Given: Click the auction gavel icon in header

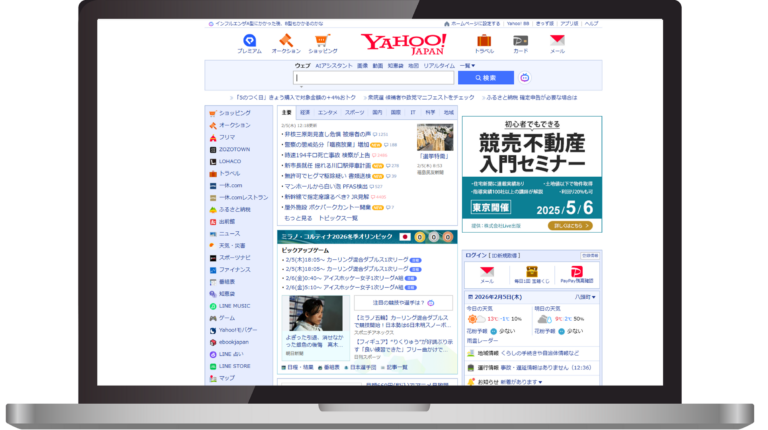Looking at the screenshot, I should pyautogui.click(x=285, y=41).
